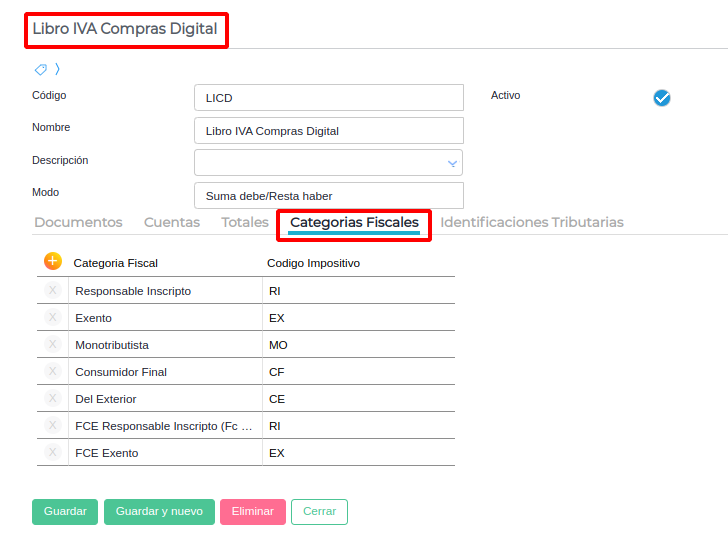Delete the Exento fiscal category row
Screen dimensions: 728x536
click(x=53, y=318)
